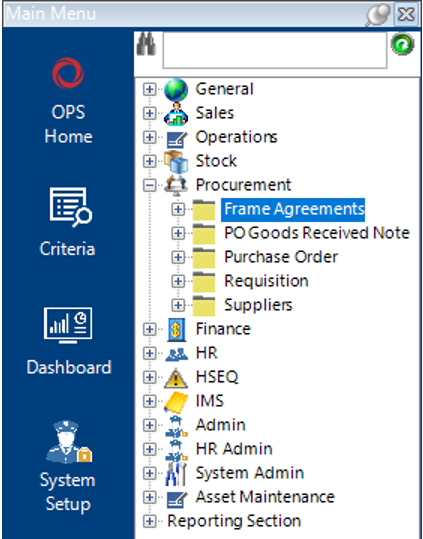Click the HR people icon
This screenshot has height=539, width=423.
click(177, 354)
